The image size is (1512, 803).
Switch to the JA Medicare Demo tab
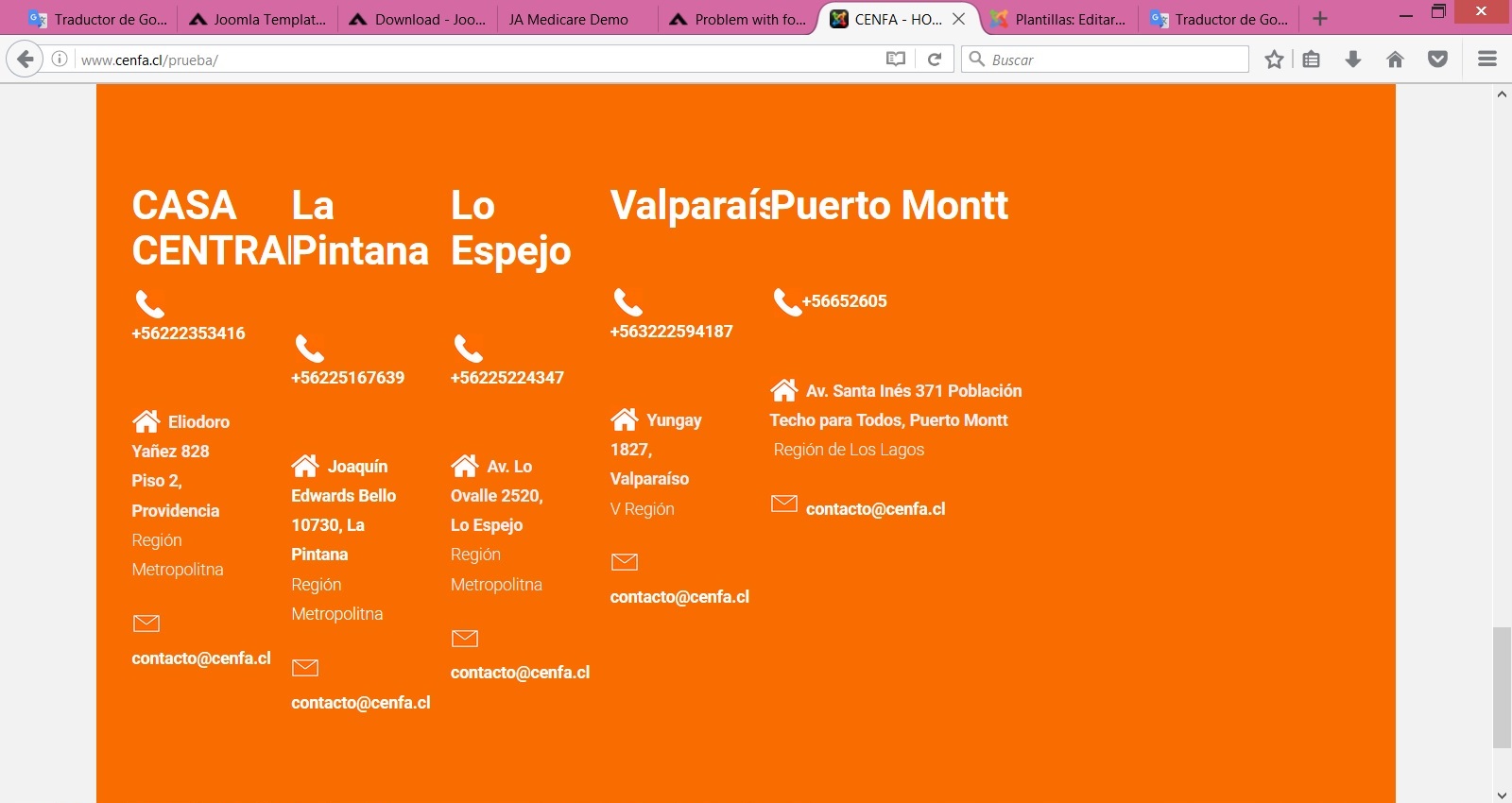click(576, 19)
